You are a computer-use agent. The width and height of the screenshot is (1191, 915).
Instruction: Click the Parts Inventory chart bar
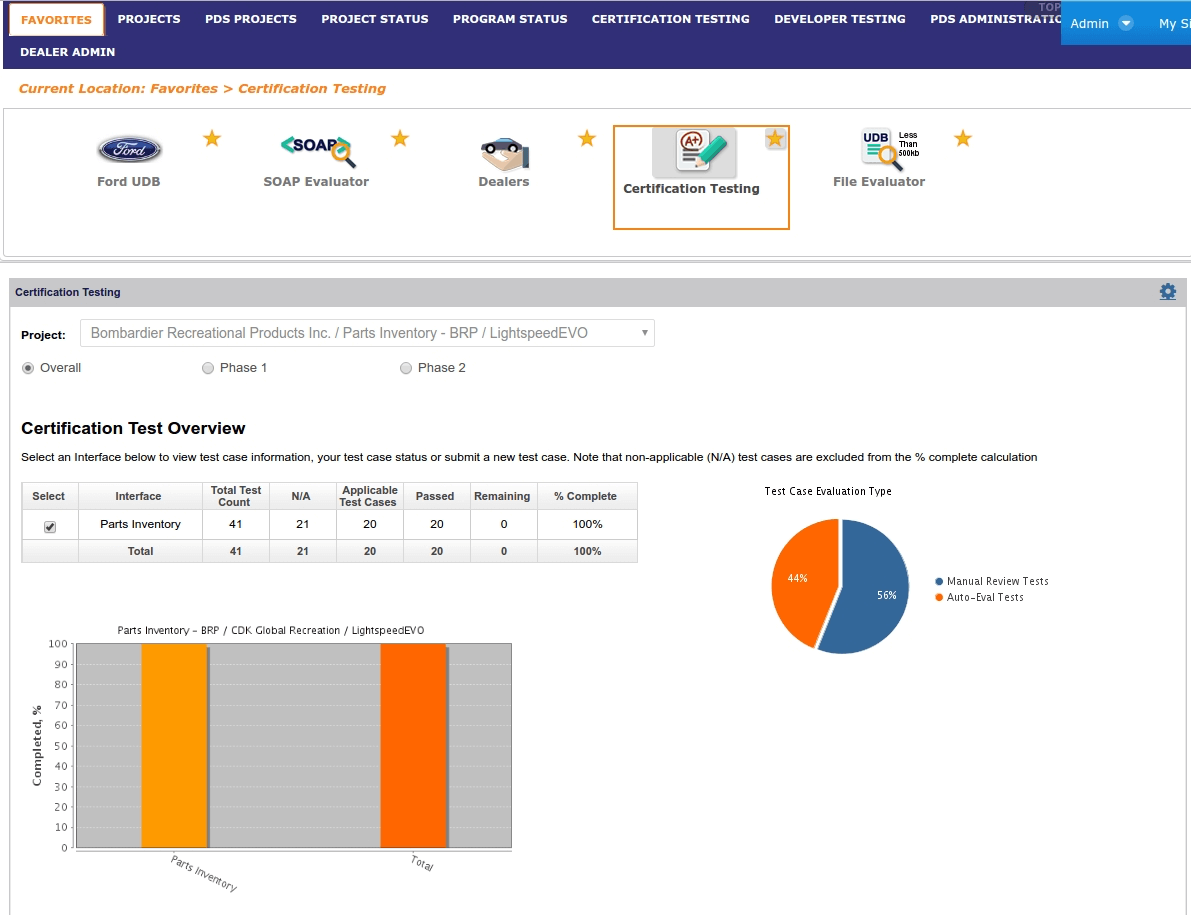pyautogui.click(x=175, y=746)
